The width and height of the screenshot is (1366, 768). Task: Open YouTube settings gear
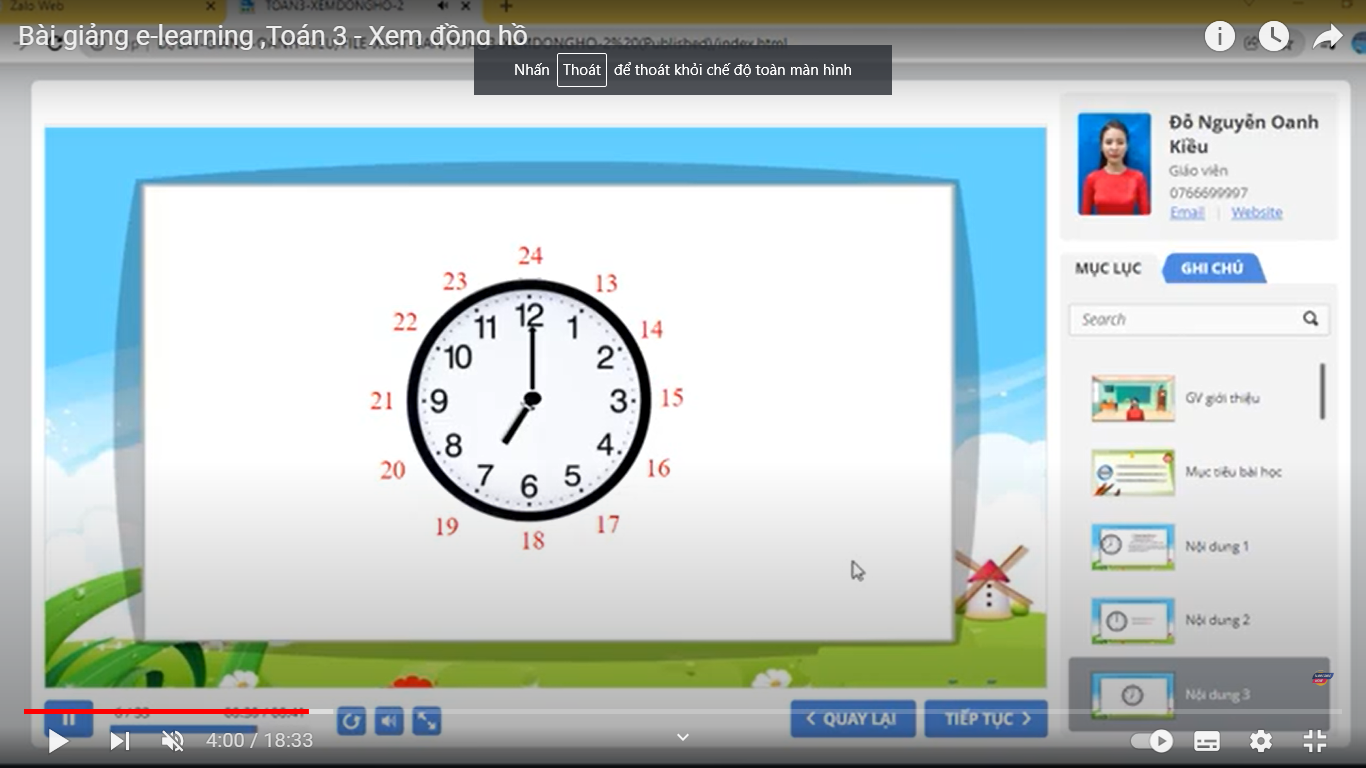1261,741
